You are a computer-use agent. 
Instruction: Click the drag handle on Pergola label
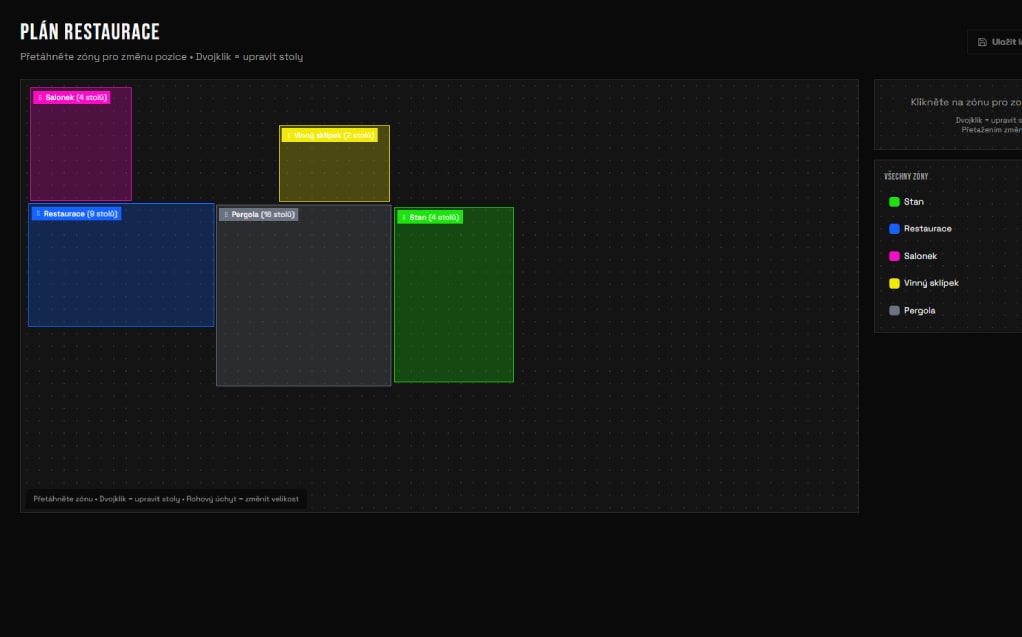226,214
